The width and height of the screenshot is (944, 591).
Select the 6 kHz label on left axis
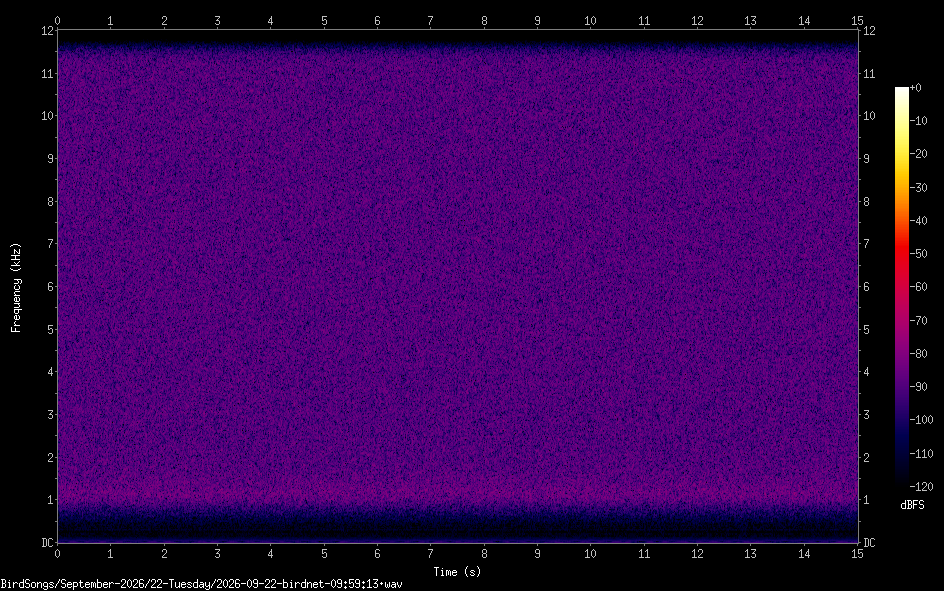(51, 286)
